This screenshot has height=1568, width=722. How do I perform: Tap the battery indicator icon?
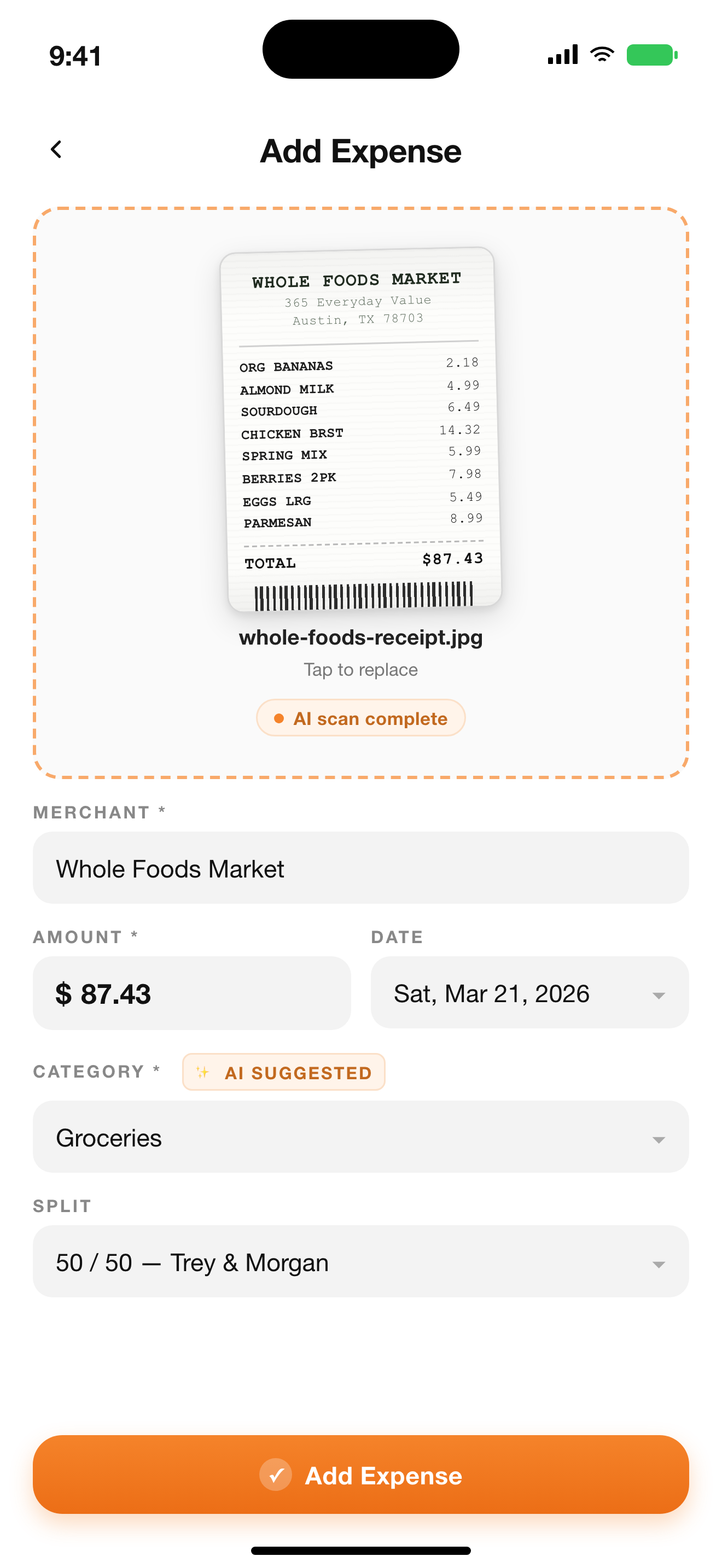(651, 55)
